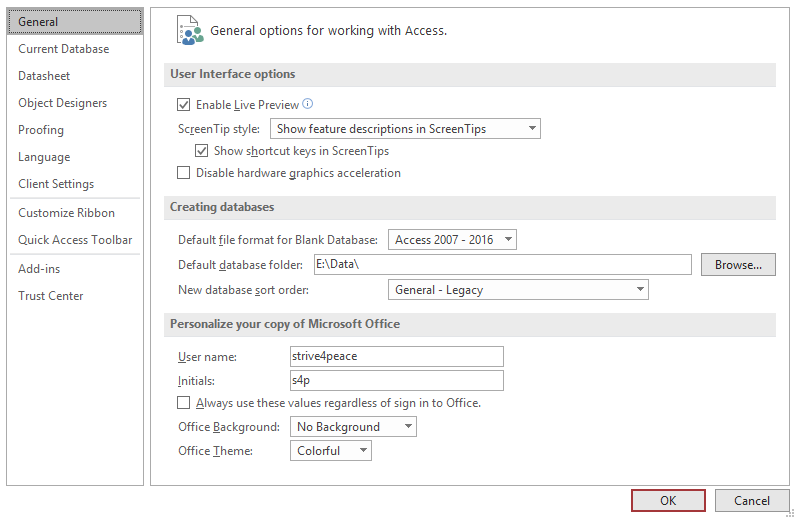Confirm with the OK button
The height and width of the screenshot is (519, 796).
[668, 501]
